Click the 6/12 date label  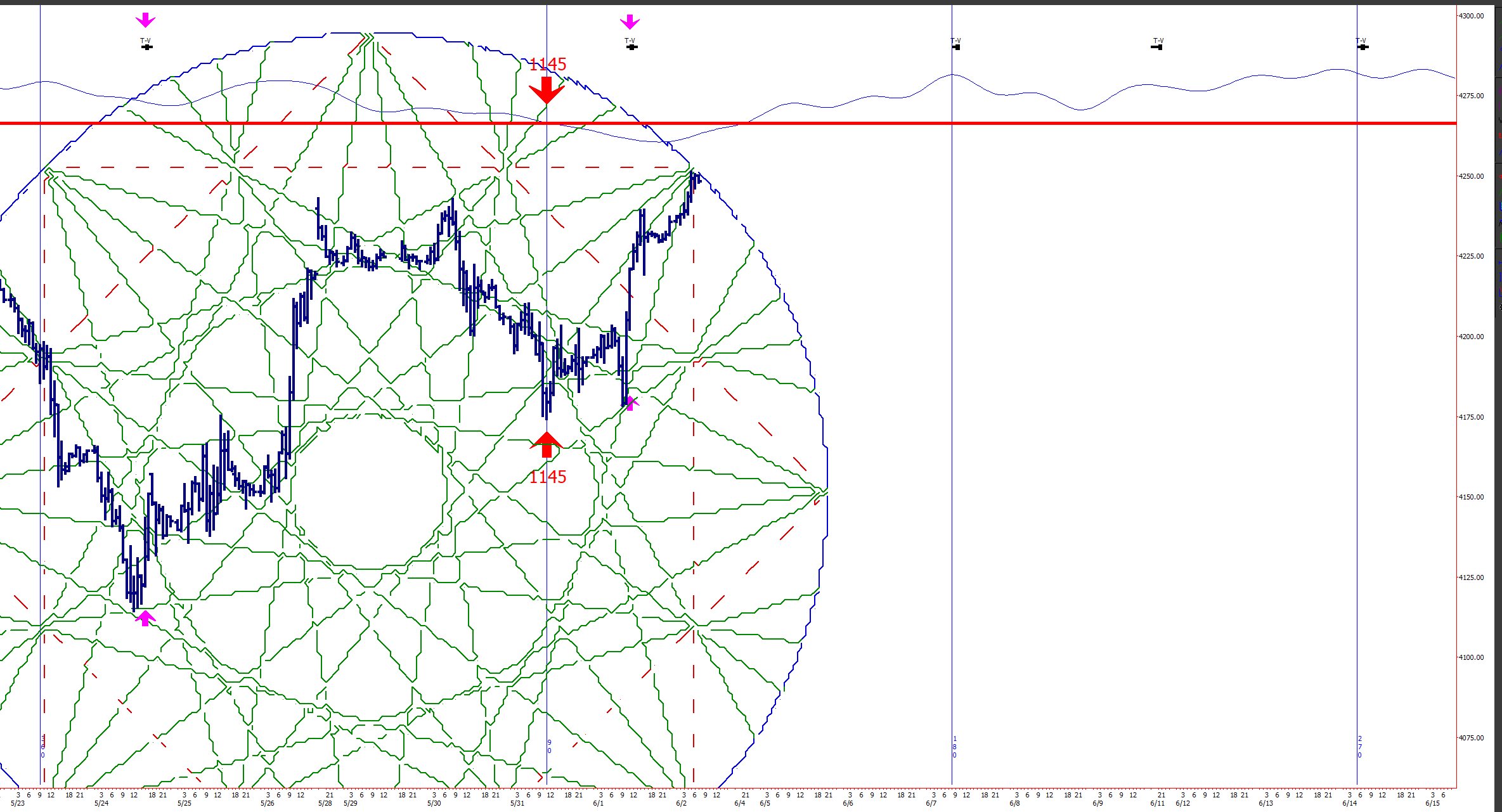coord(1182,804)
